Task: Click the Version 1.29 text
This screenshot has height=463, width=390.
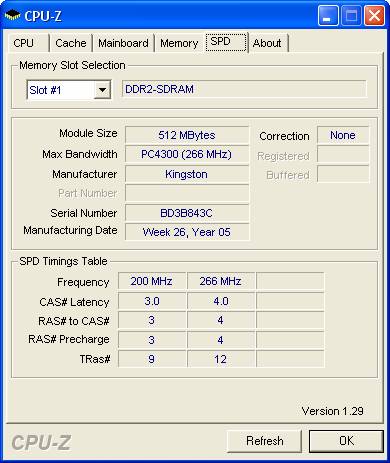Action: tap(332, 411)
